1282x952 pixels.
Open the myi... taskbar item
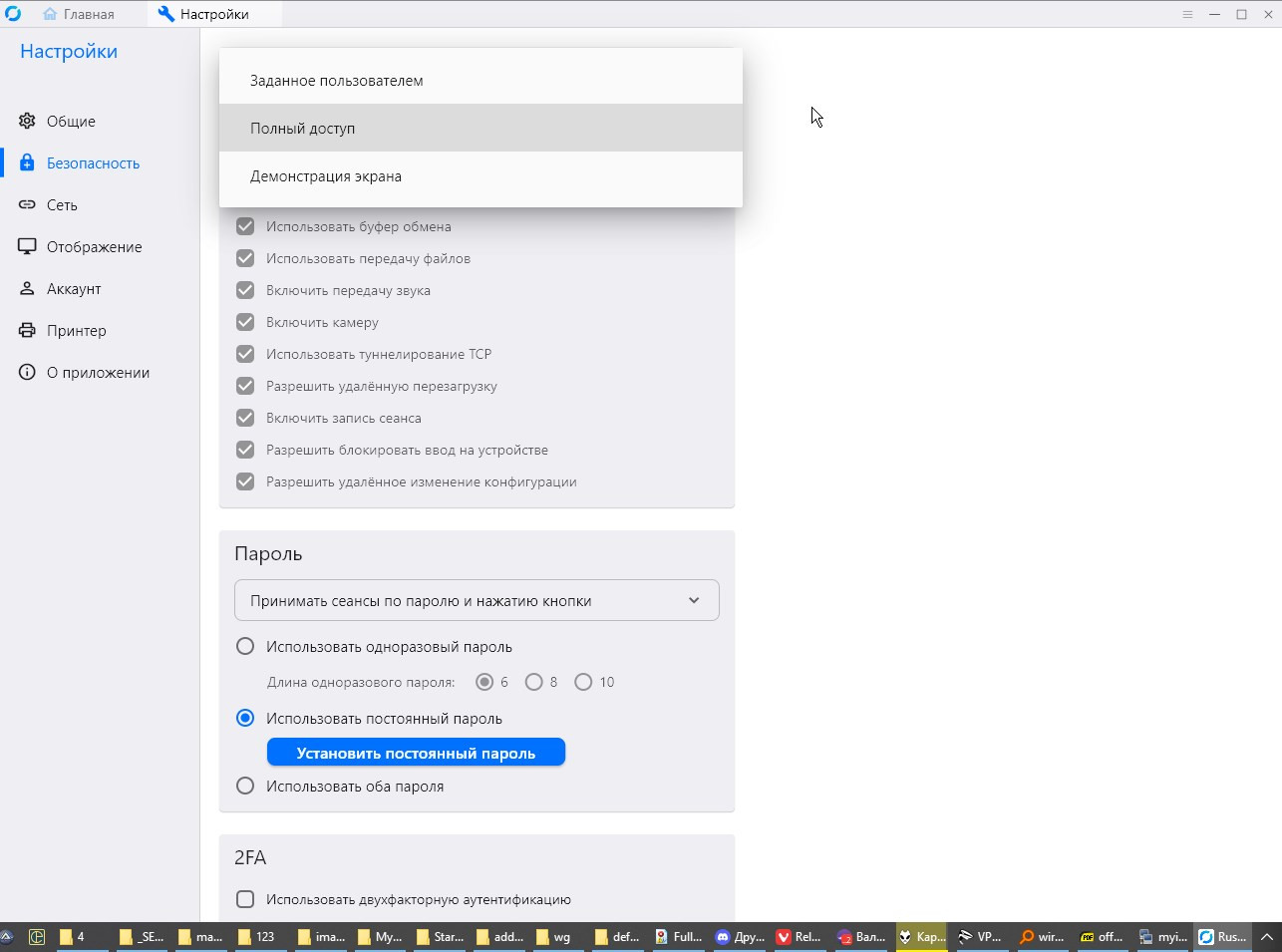[x=1162, y=937]
